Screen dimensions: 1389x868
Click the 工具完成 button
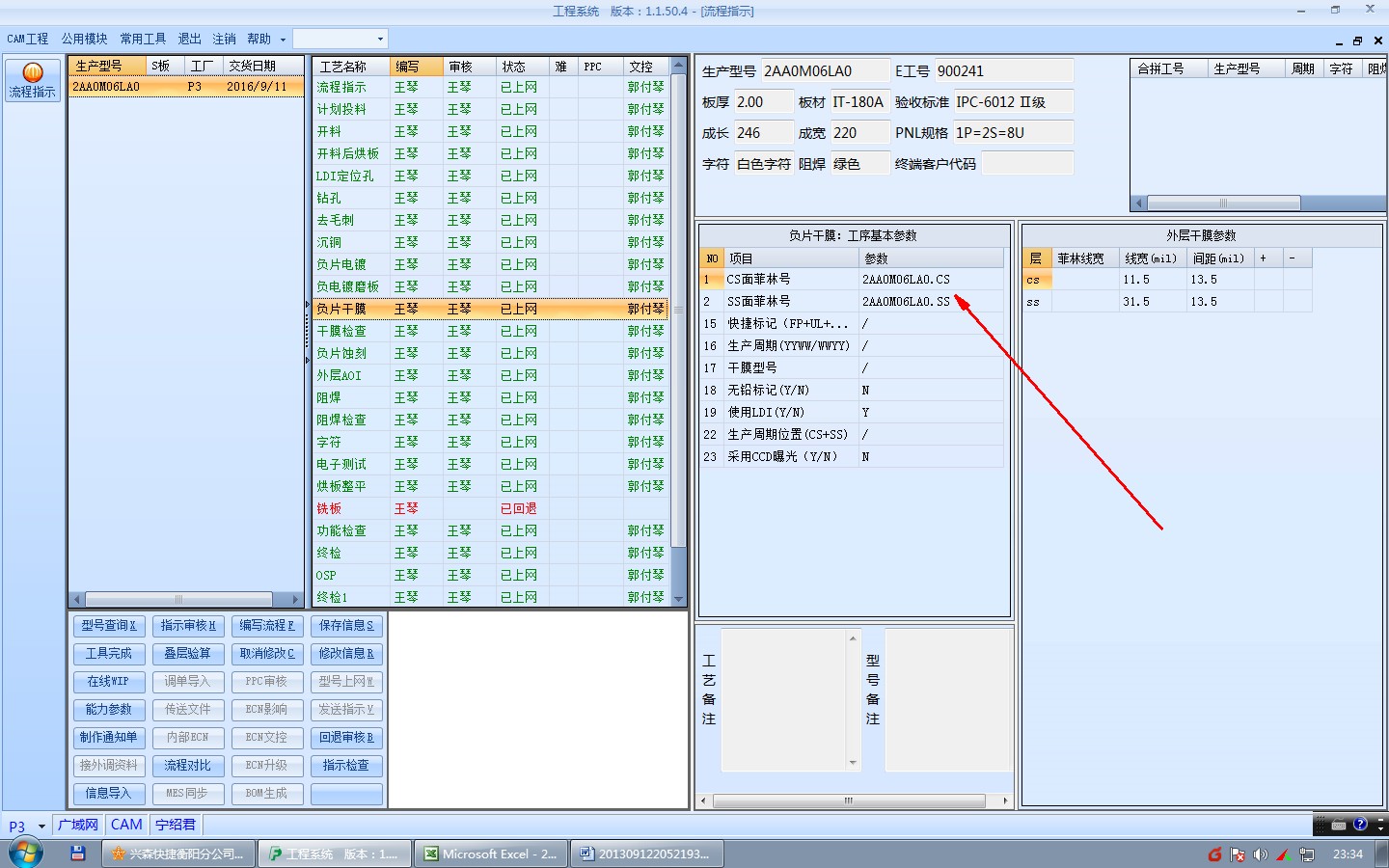pos(109,654)
